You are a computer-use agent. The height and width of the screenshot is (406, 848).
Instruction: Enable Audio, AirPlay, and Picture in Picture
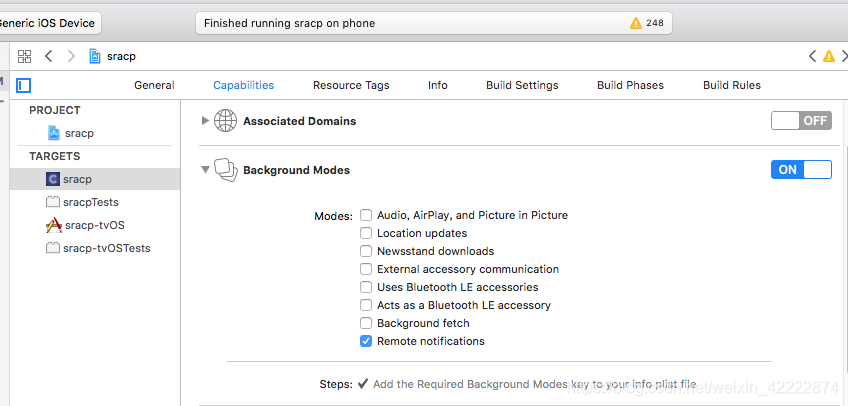pos(366,215)
